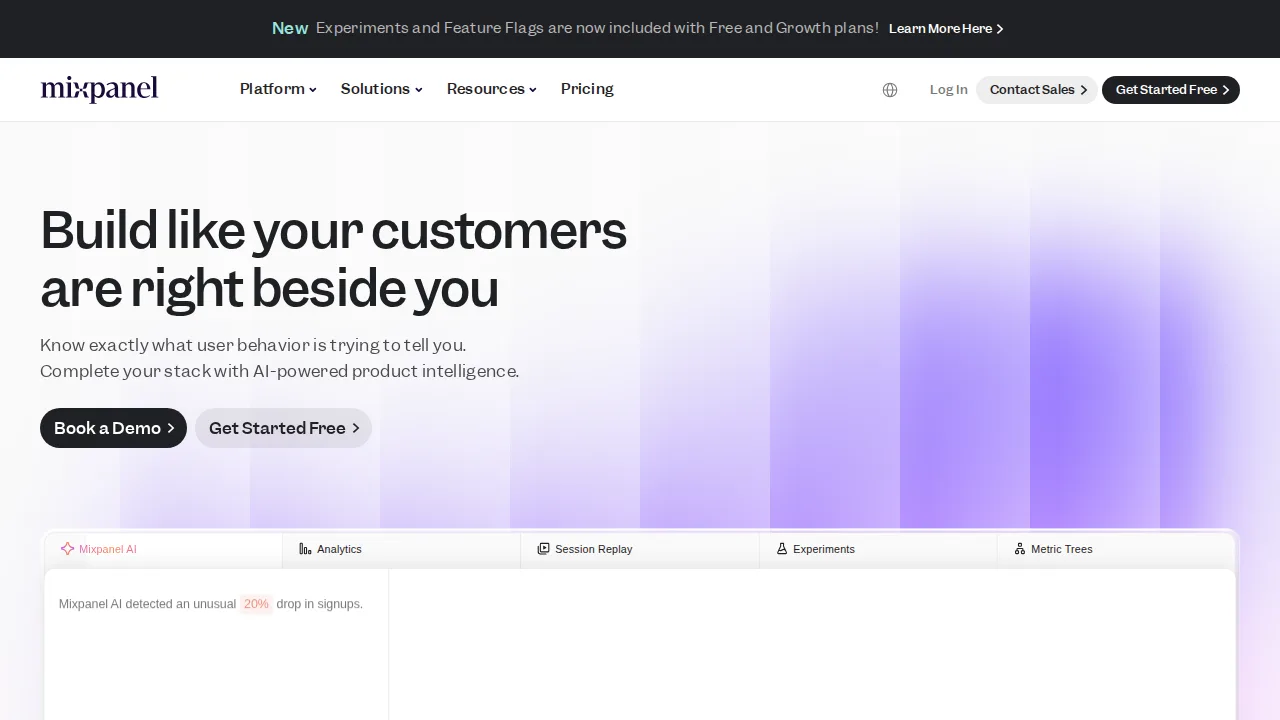The width and height of the screenshot is (1280, 720).
Task: Click hero Get Started Free button
Action: (283, 428)
